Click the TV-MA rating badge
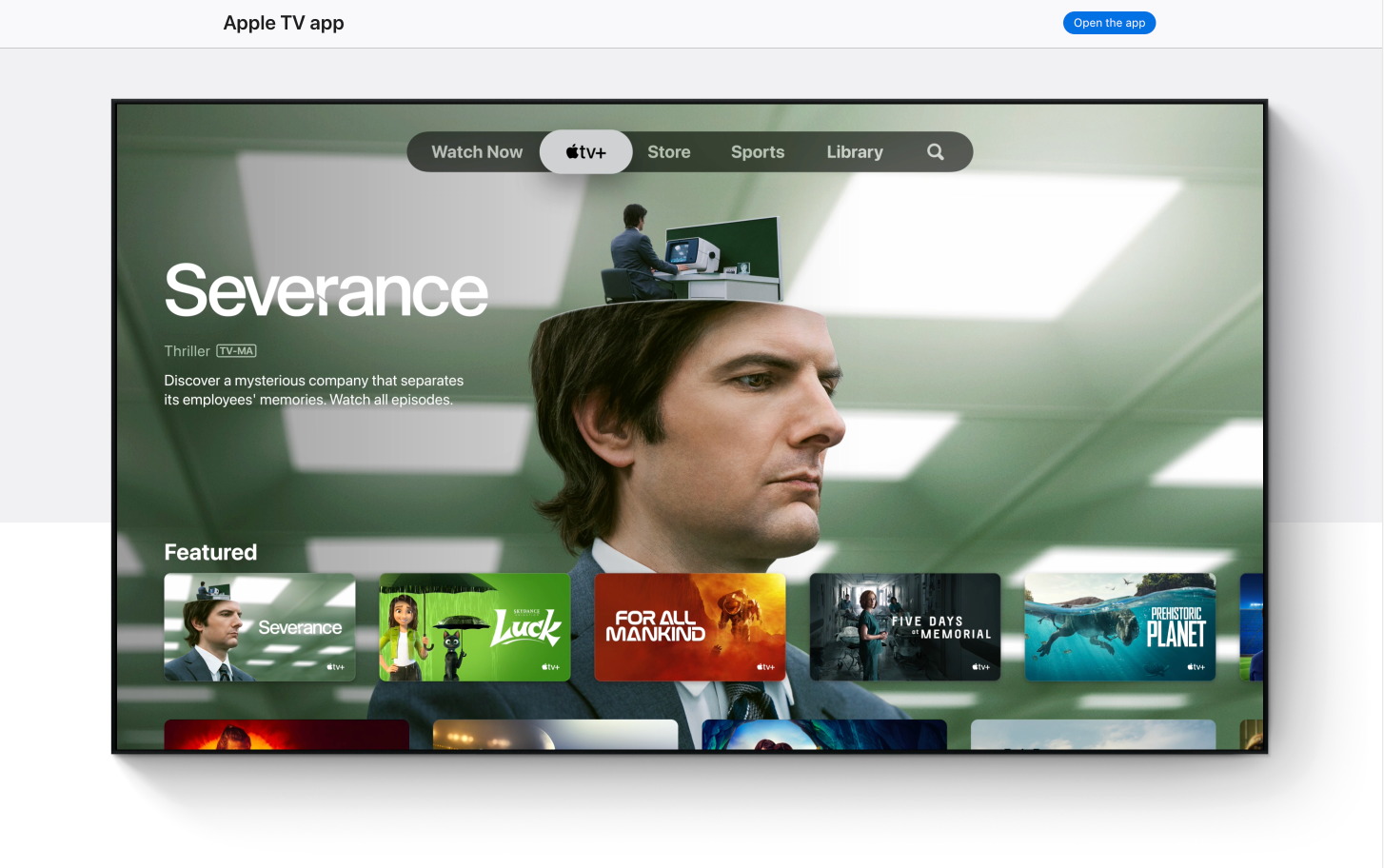 (x=236, y=351)
